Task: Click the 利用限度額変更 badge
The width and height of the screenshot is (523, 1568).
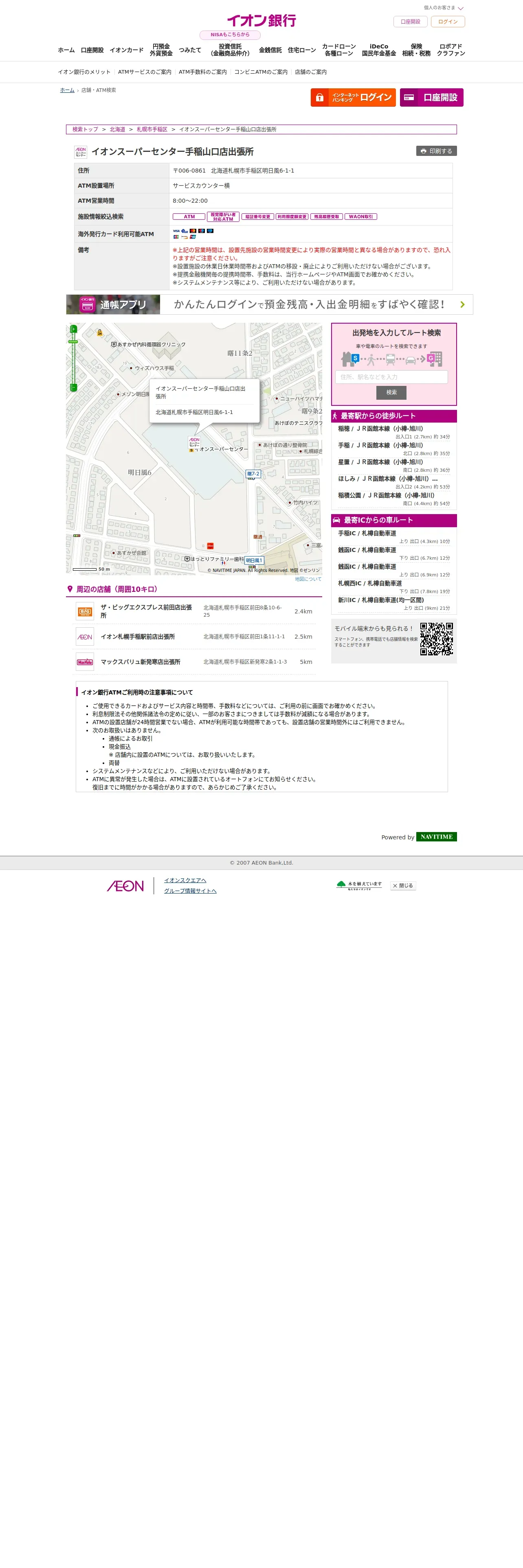Action: click(292, 217)
